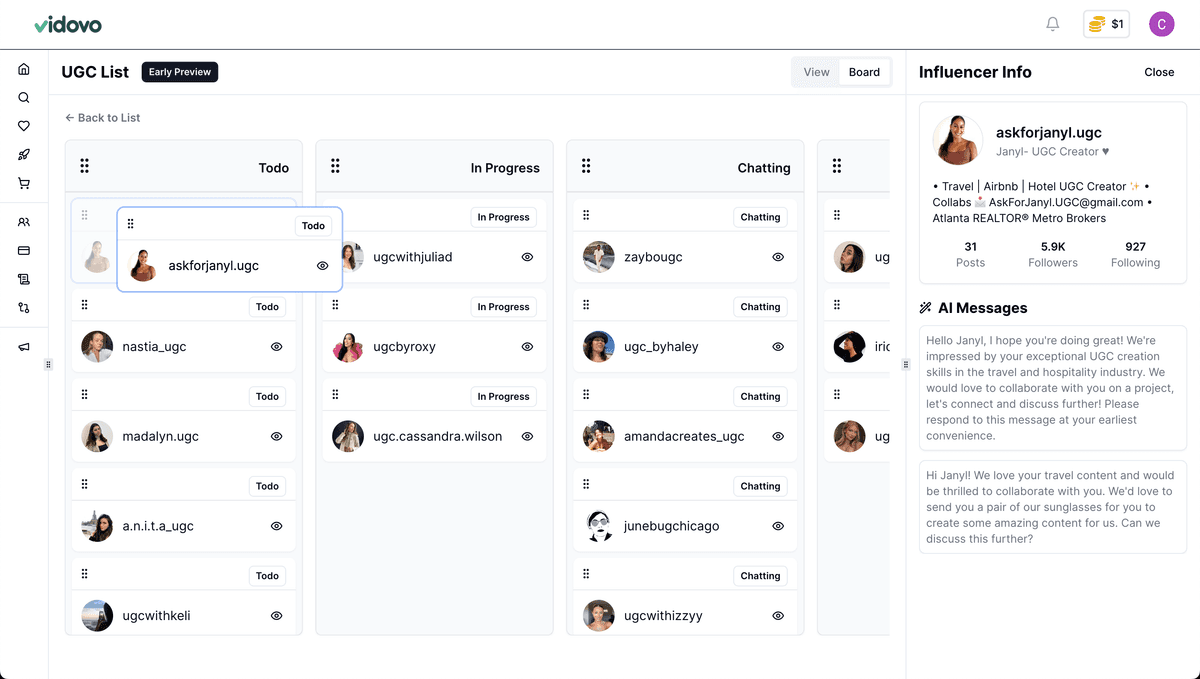Collapse the left sidebar using its handle
Image resolution: width=1200 pixels, height=679 pixels.
pyautogui.click(x=47, y=364)
